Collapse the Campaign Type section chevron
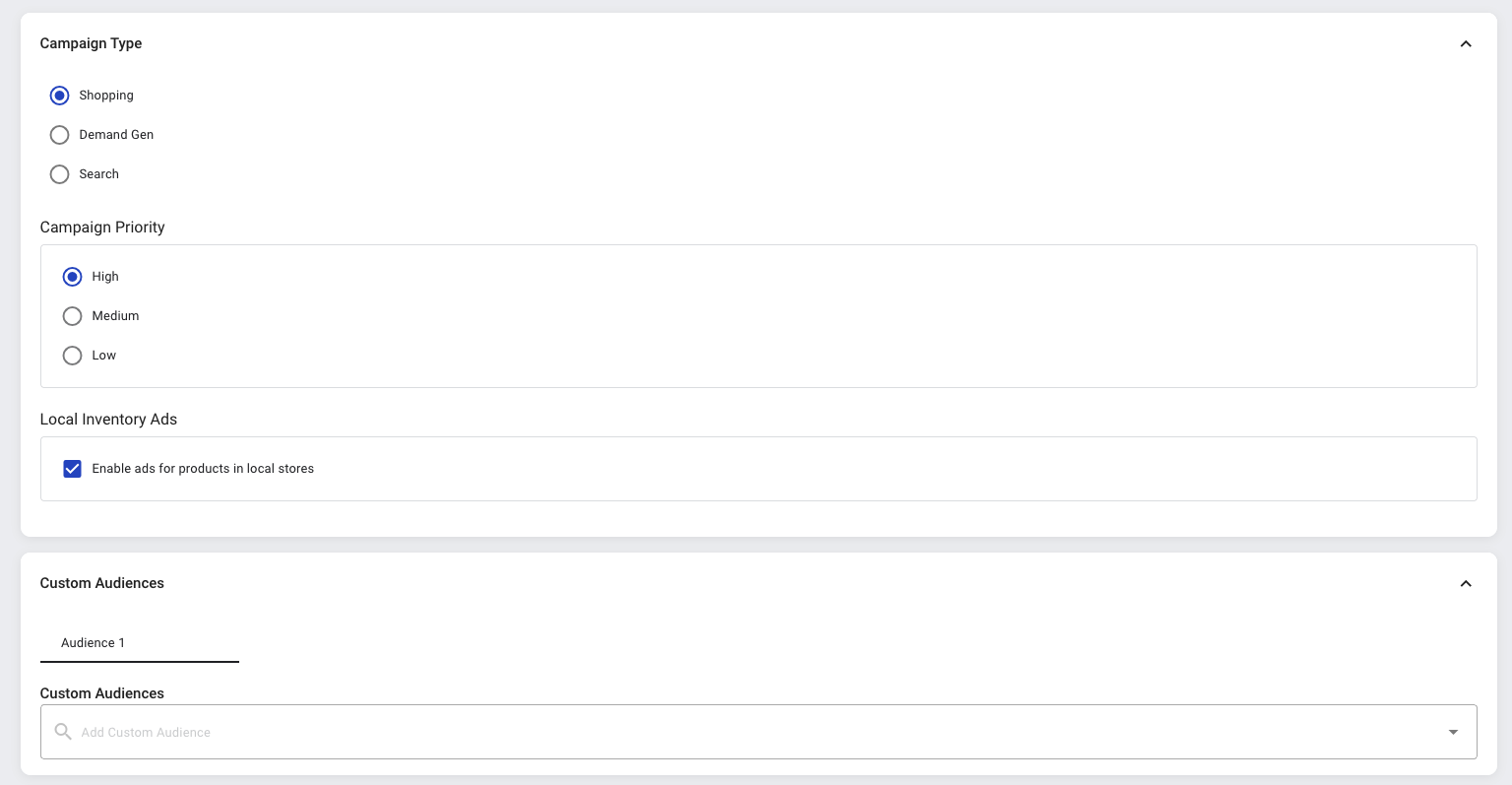 coord(1465,43)
